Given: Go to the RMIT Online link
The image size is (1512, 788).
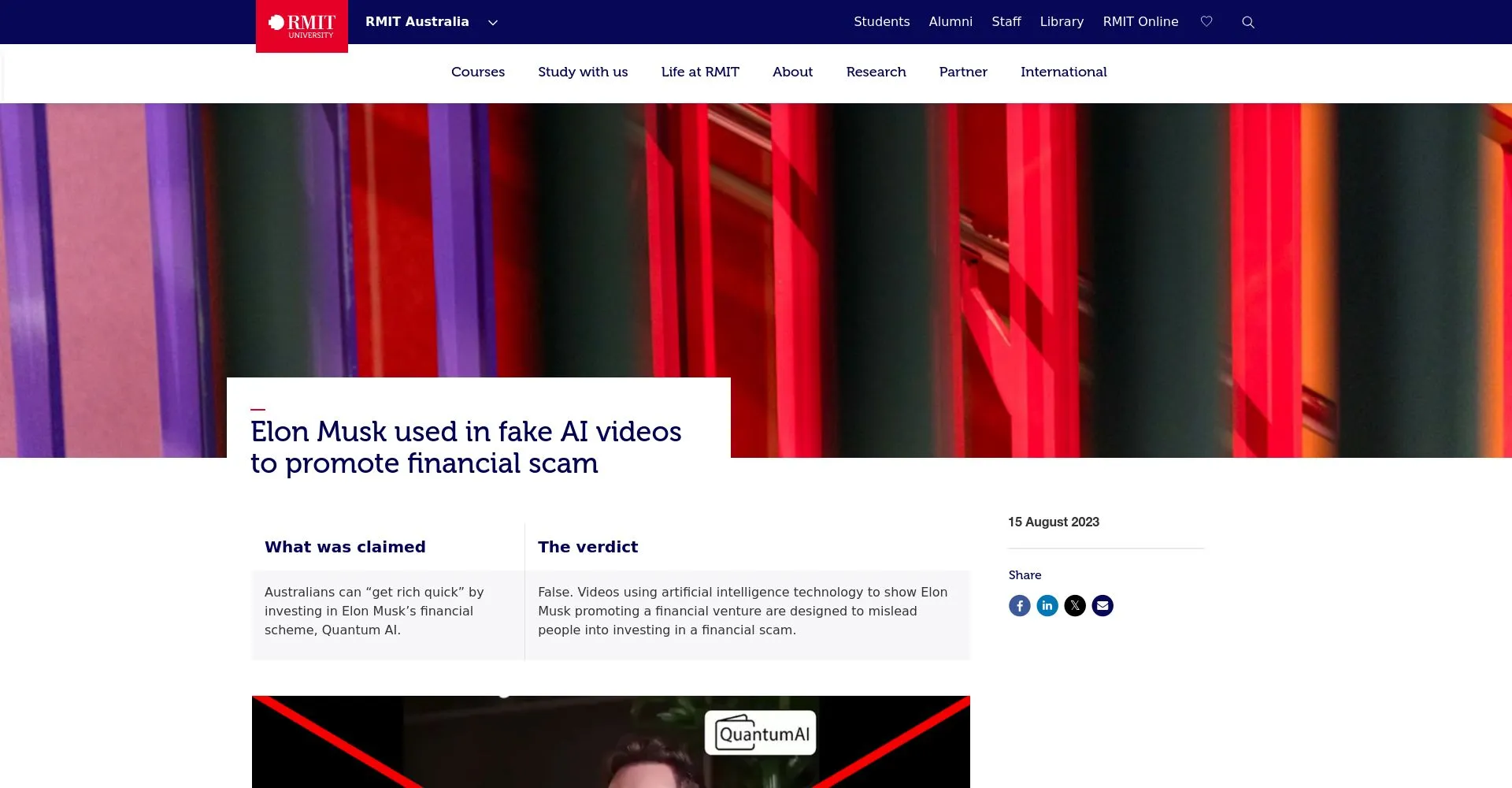Looking at the screenshot, I should (x=1140, y=22).
